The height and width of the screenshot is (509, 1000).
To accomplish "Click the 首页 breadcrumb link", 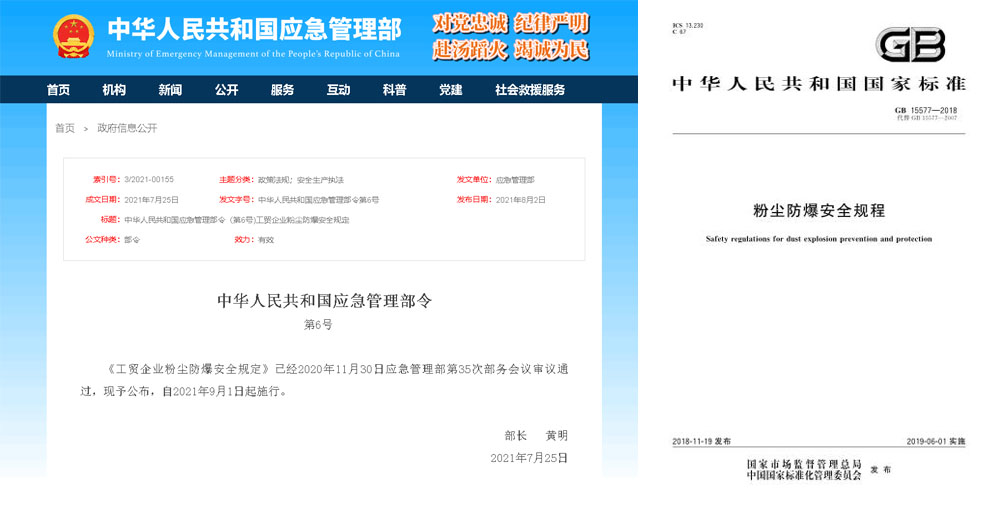I will [65, 128].
